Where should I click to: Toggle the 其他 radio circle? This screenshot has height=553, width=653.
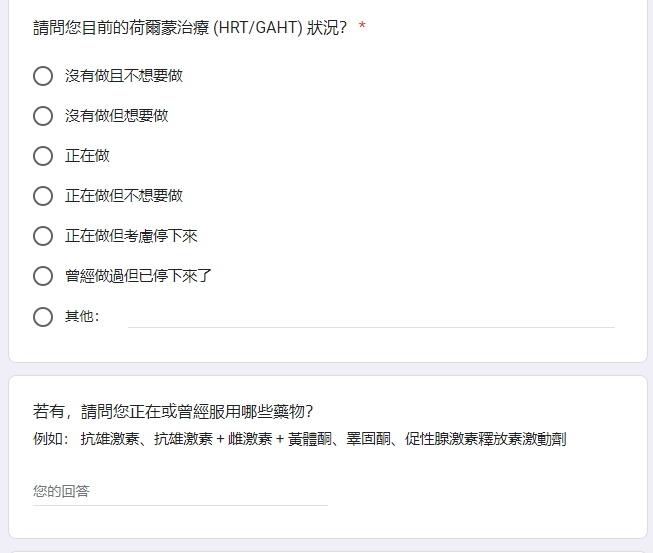(43, 317)
